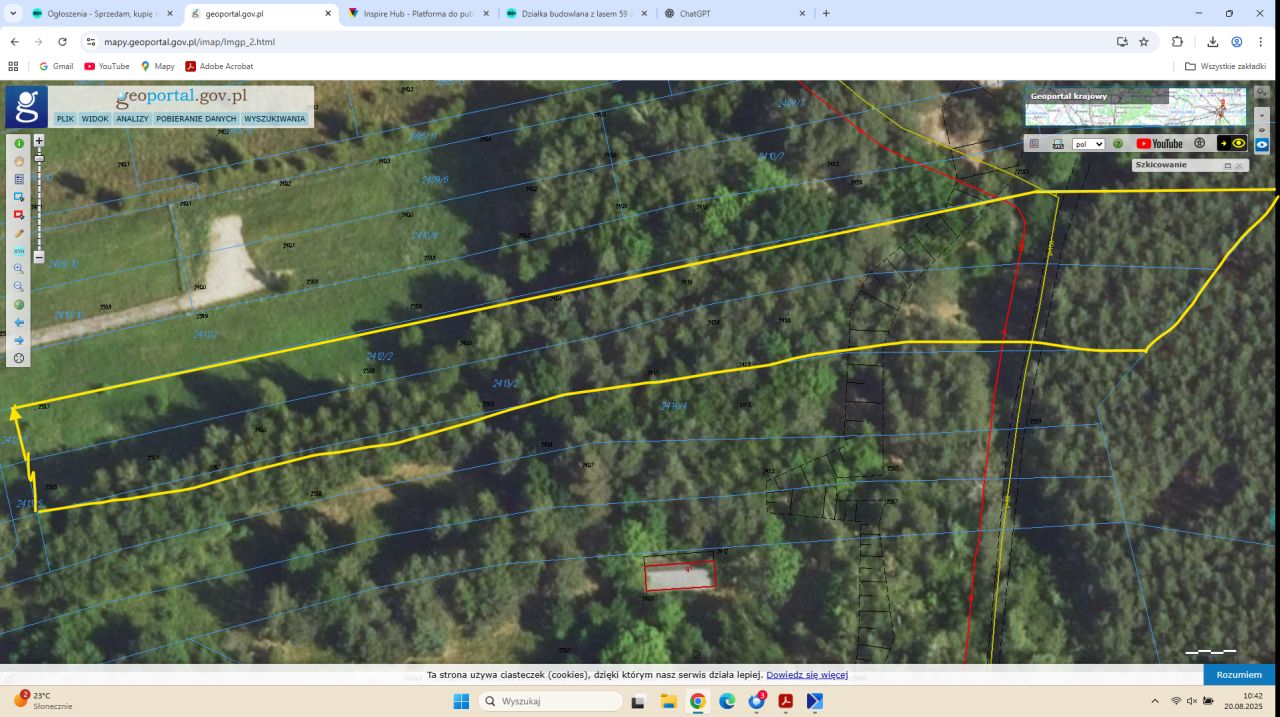Expand the system tray hidden icons chevron
Screen dimensions: 1280x717
[x=1155, y=701]
